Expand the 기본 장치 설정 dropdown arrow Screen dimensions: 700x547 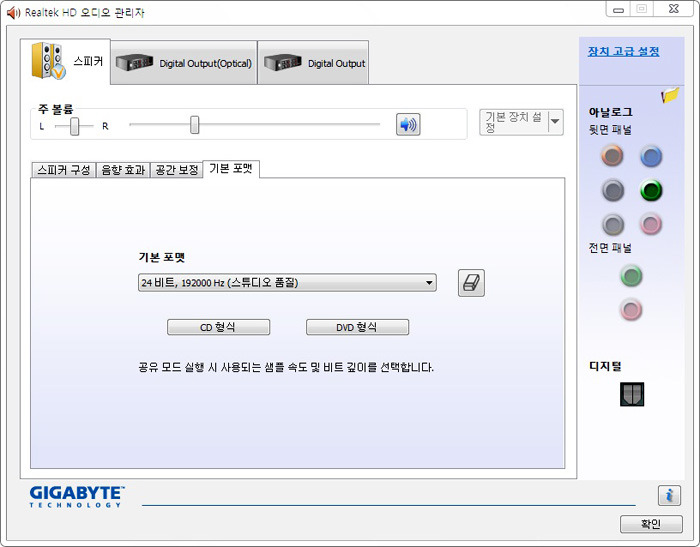click(x=555, y=122)
